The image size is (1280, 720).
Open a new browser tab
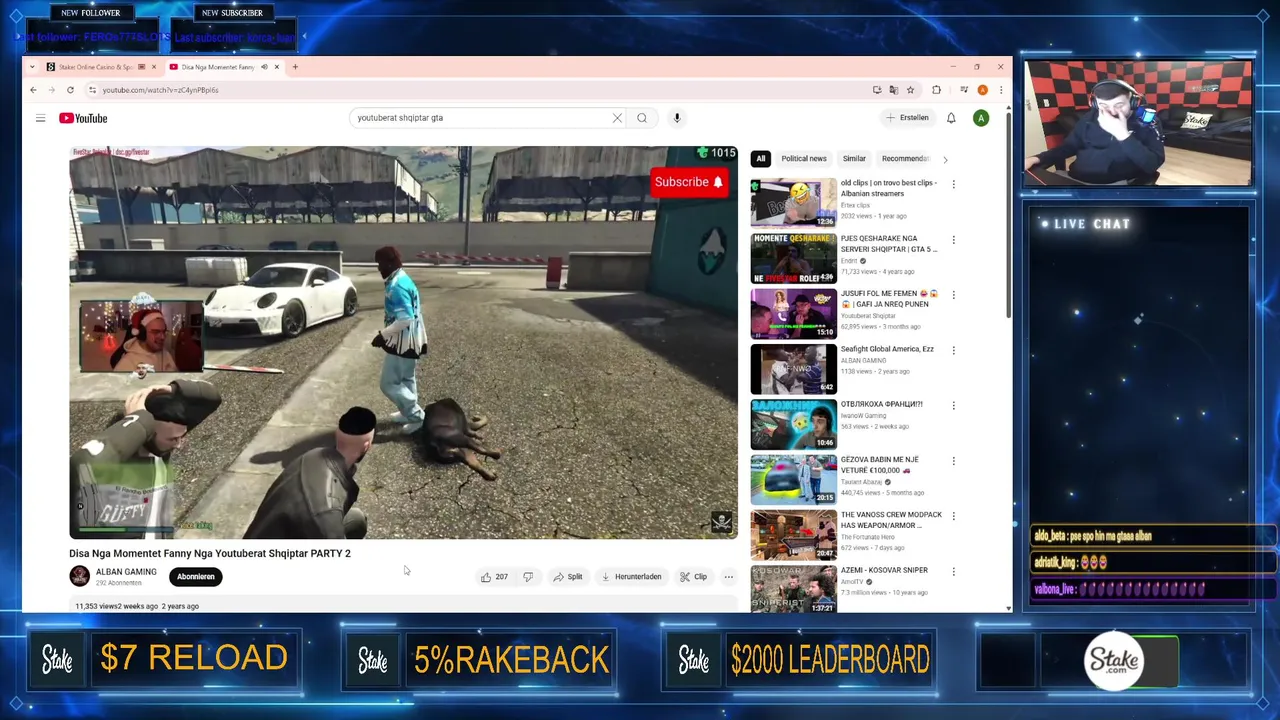pos(295,67)
